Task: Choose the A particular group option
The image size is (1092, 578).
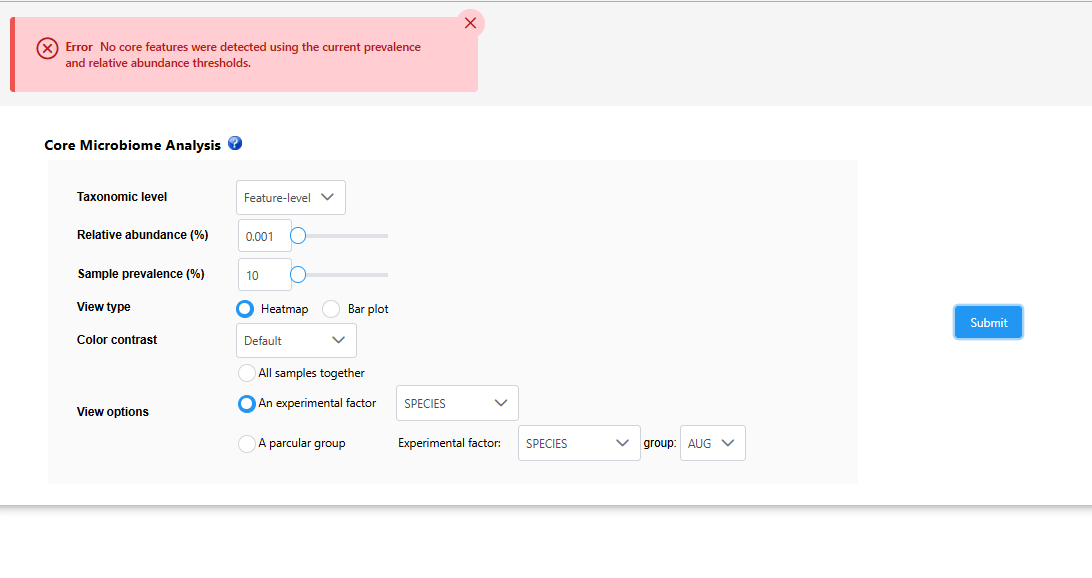Action: [x=247, y=444]
